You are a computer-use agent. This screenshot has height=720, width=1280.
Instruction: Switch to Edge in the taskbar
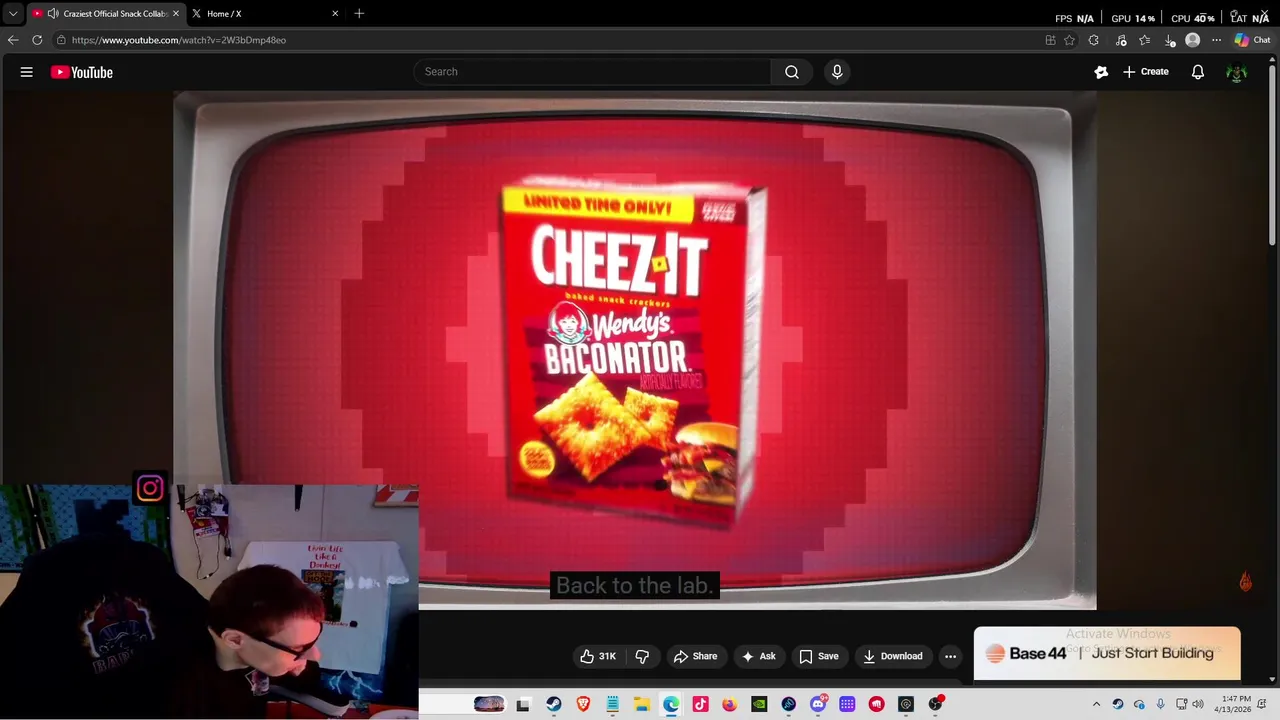(x=671, y=704)
